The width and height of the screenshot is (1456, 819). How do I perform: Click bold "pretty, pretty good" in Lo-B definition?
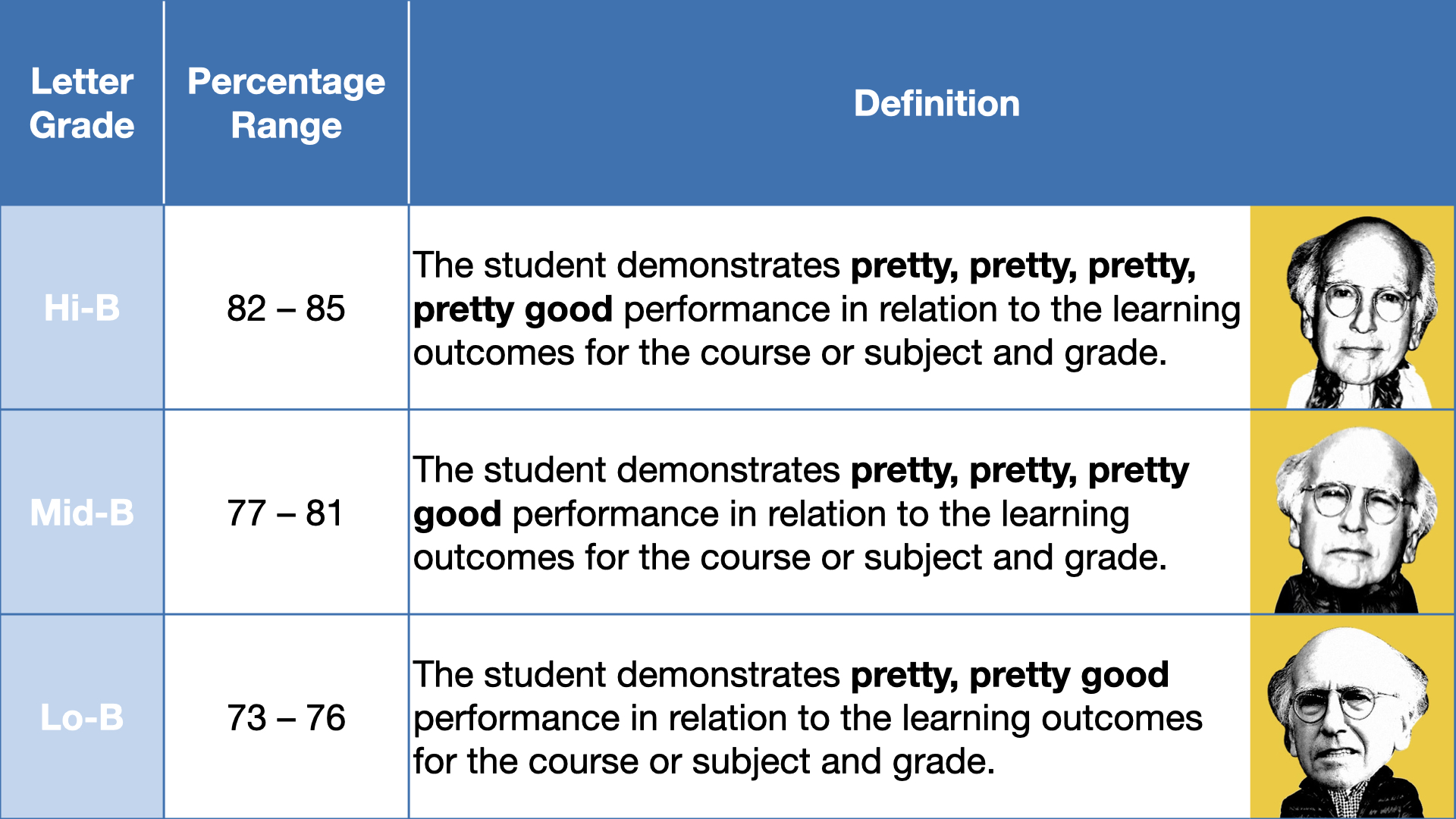[x=1009, y=675]
